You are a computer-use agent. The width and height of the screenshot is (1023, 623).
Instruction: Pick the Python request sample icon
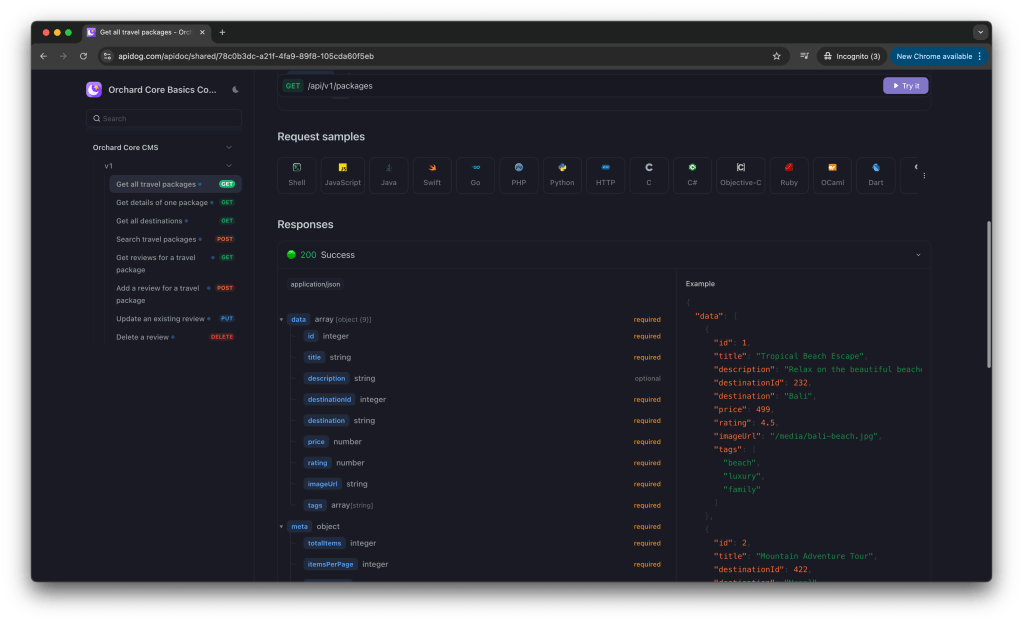point(562,174)
